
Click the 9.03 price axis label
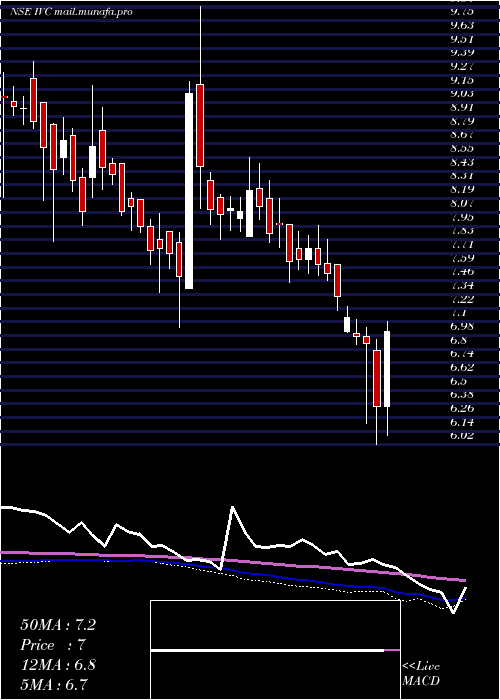[462, 93]
